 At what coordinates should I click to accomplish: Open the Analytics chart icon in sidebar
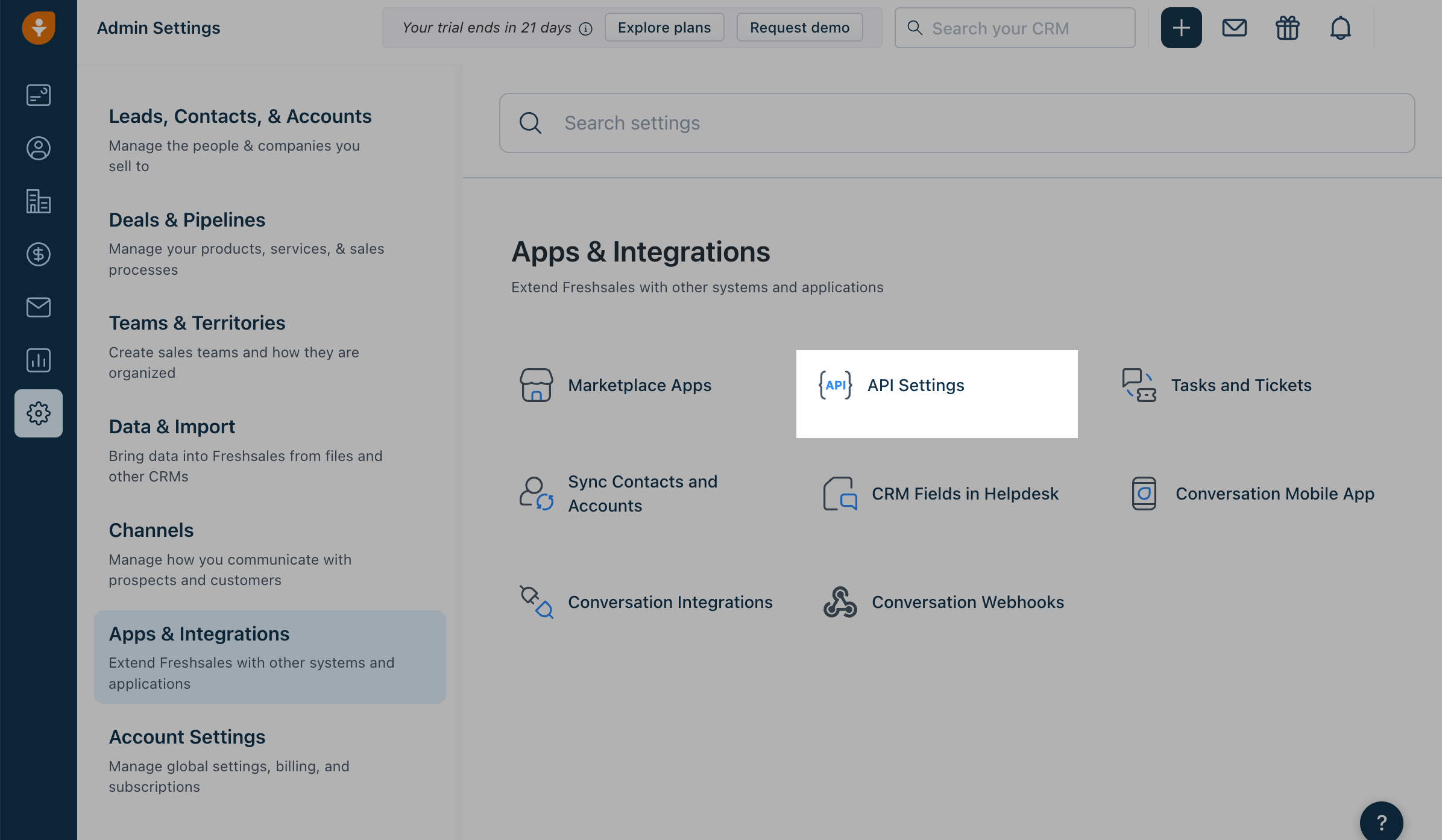(x=39, y=360)
